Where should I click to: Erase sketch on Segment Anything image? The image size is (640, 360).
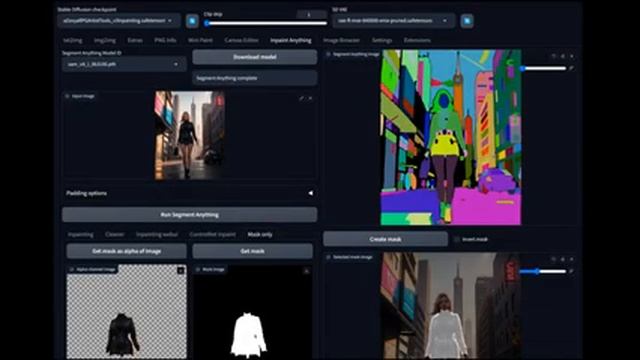pyautogui.click(x=563, y=56)
